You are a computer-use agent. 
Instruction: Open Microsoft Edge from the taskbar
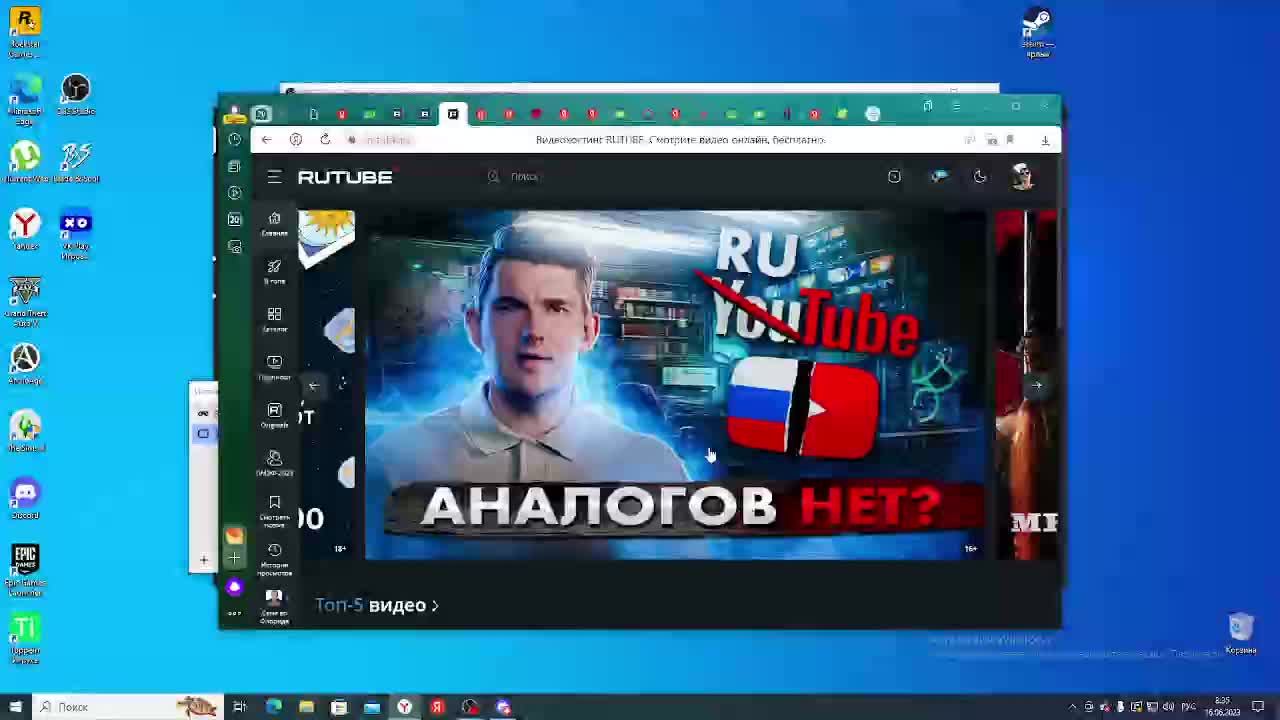(x=273, y=707)
